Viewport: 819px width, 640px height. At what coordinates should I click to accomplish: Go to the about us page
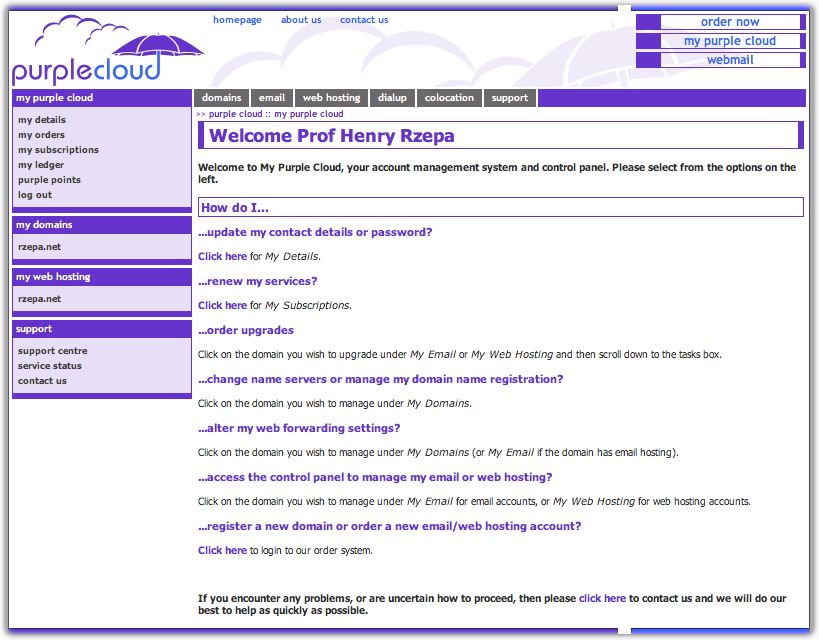(x=301, y=20)
